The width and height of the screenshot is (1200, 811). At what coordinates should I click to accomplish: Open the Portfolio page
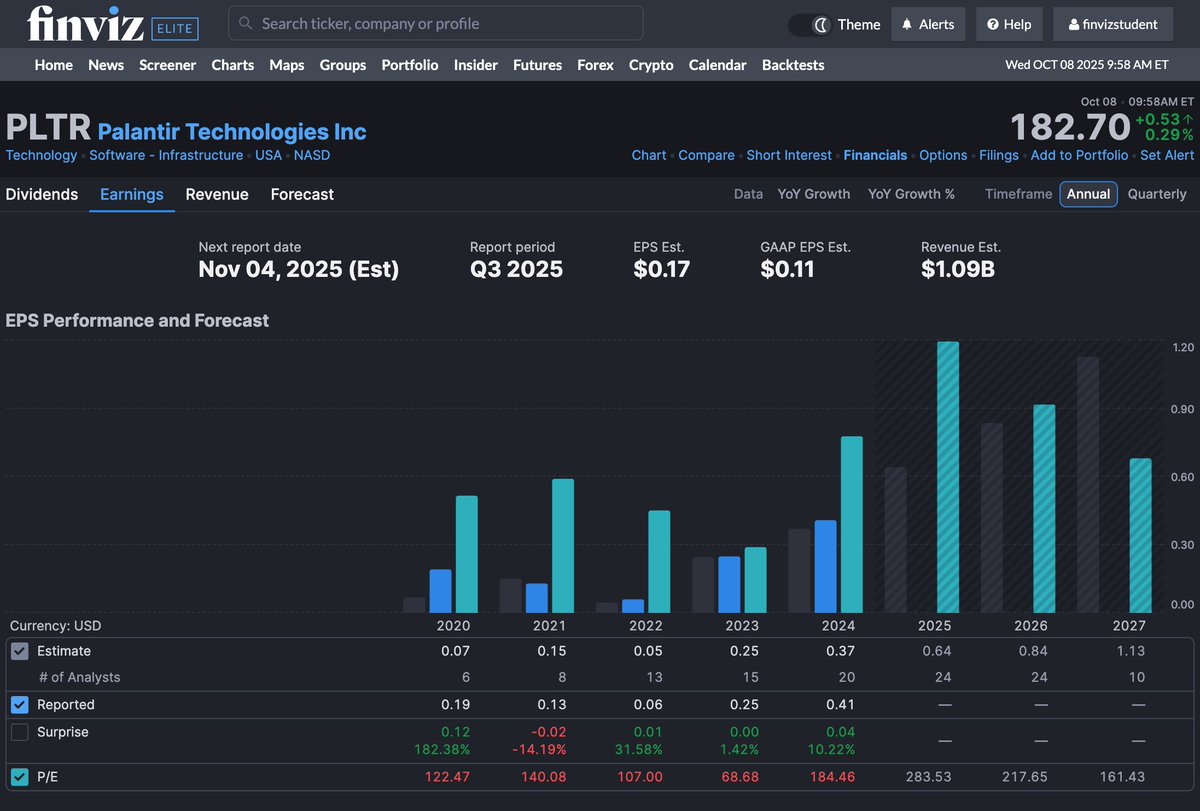410,65
